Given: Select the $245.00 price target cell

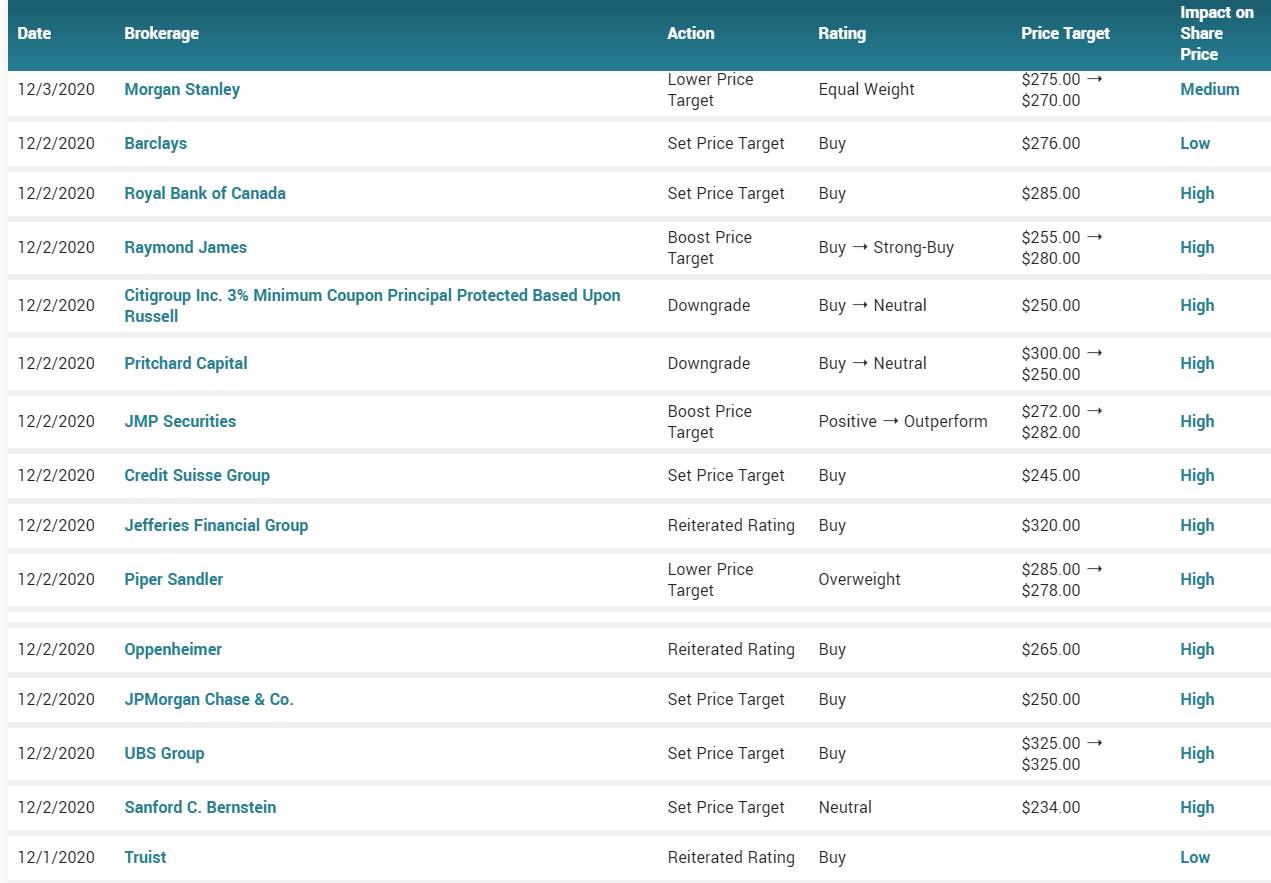Looking at the screenshot, I should [1051, 475].
